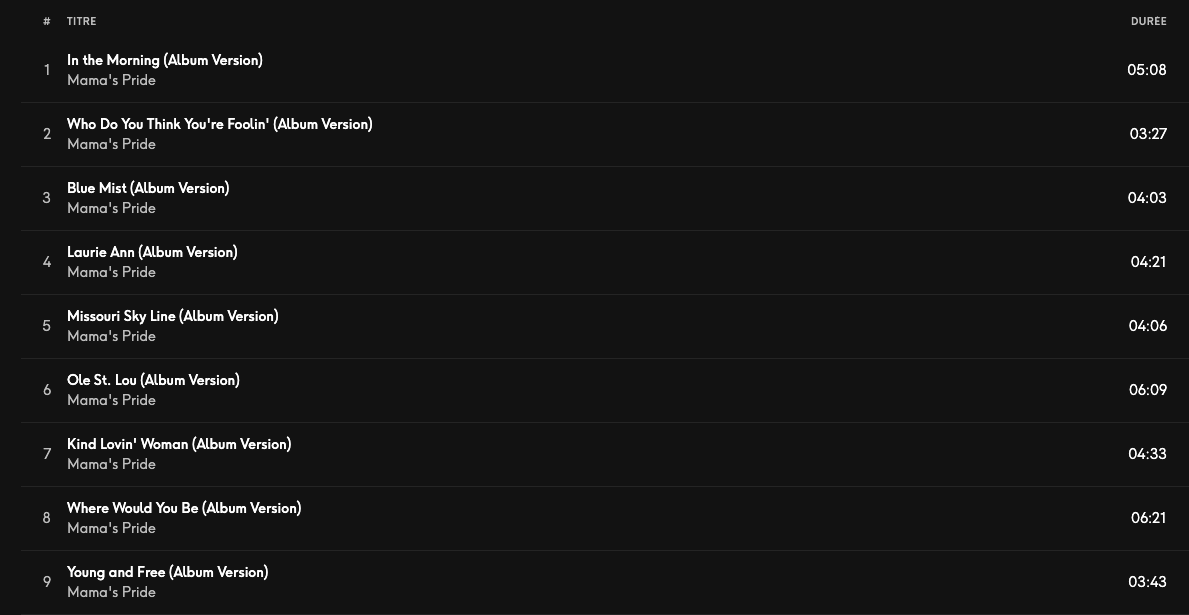
Task: Click the # column header
Action: 47,21
